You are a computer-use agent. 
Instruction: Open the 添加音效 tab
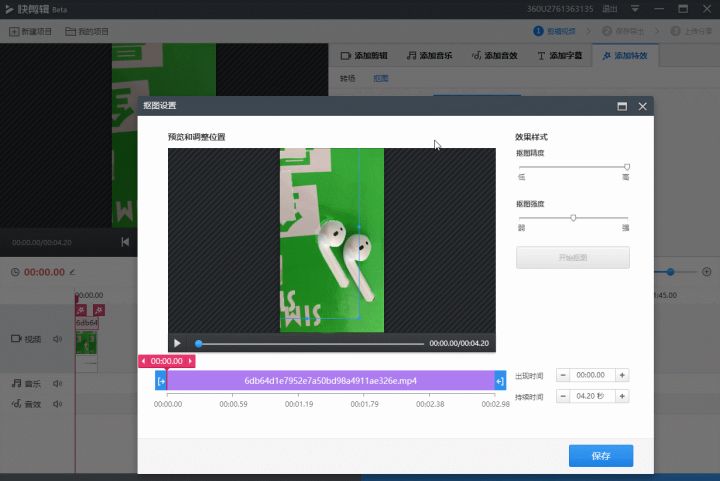pyautogui.click(x=495, y=56)
